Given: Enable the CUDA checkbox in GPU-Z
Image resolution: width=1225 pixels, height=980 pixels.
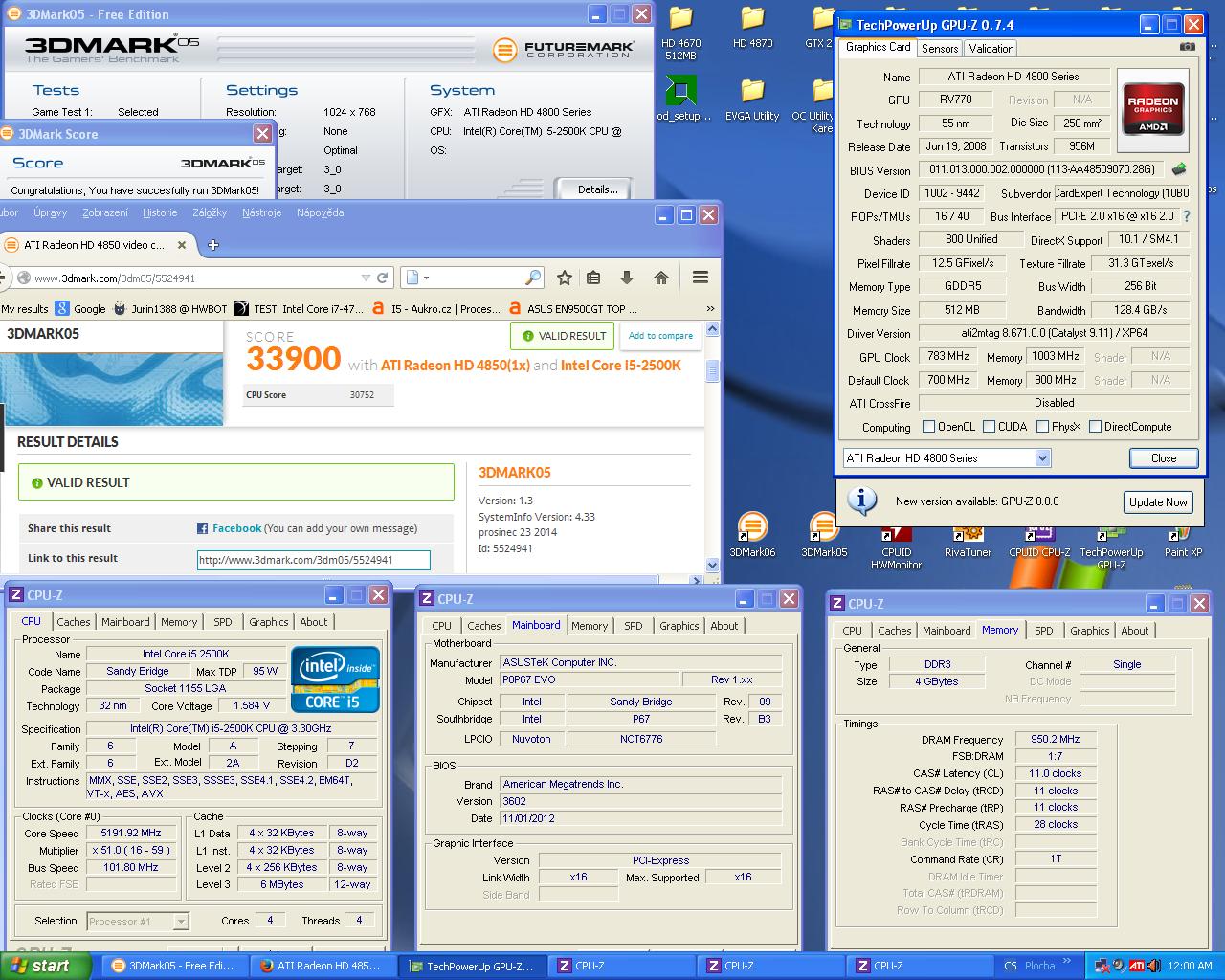Looking at the screenshot, I should click(990, 427).
